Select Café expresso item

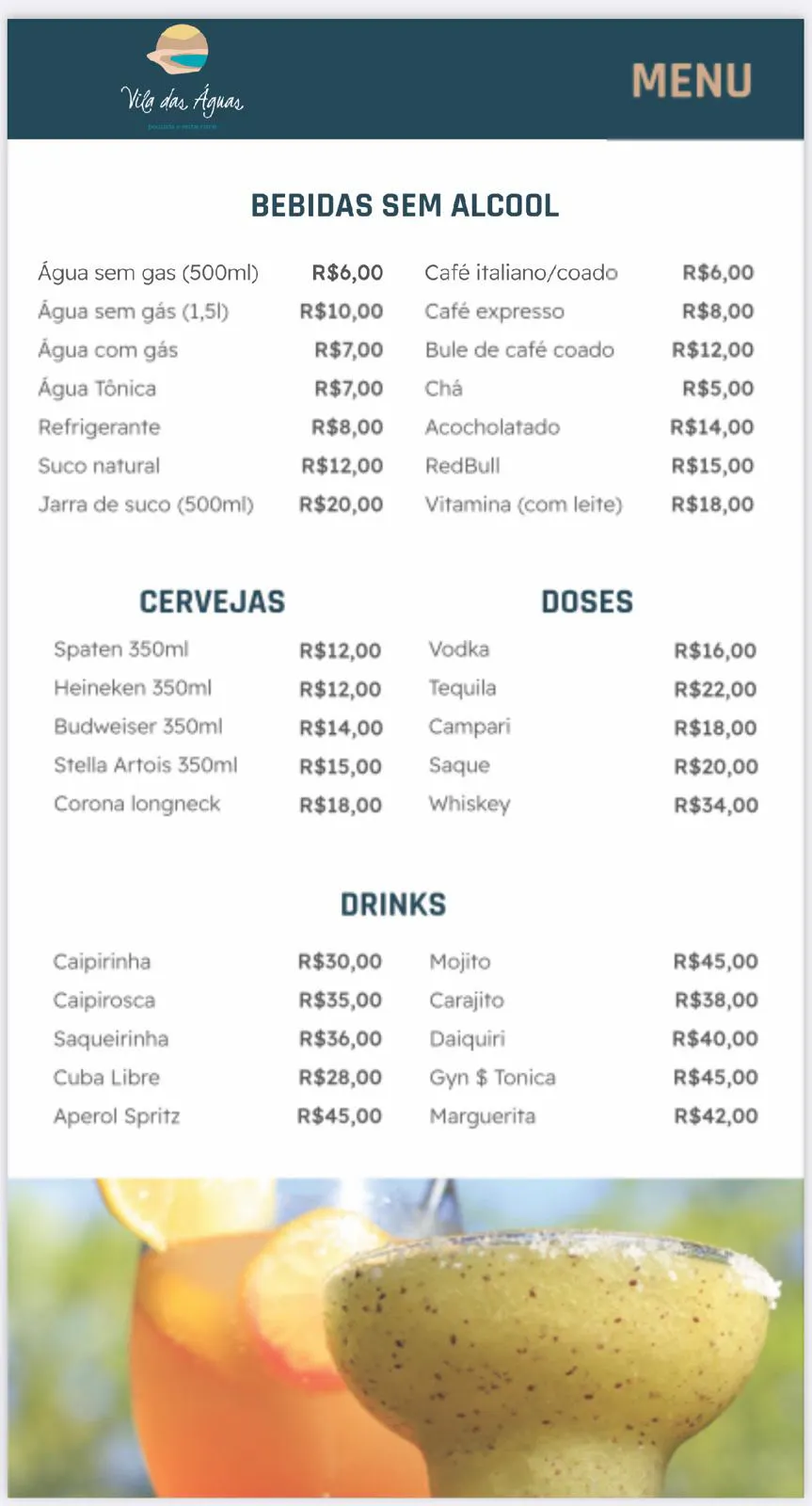click(494, 312)
